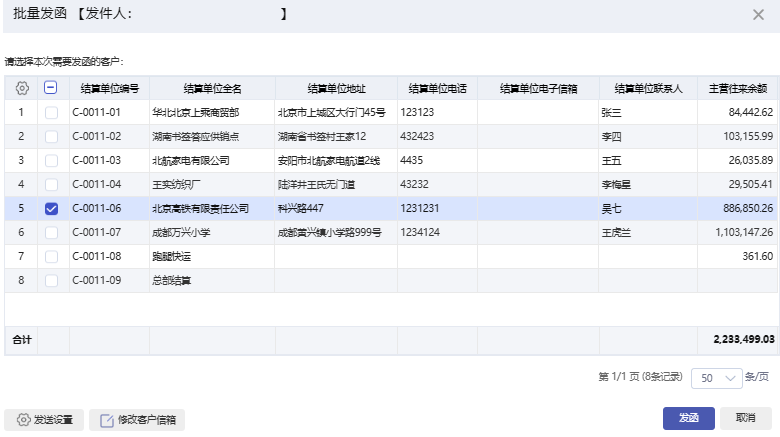Viewport: 780px width, 437px height.
Task: Uncheck the checkbox for C-0011-06 row
Action: pos(51,208)
